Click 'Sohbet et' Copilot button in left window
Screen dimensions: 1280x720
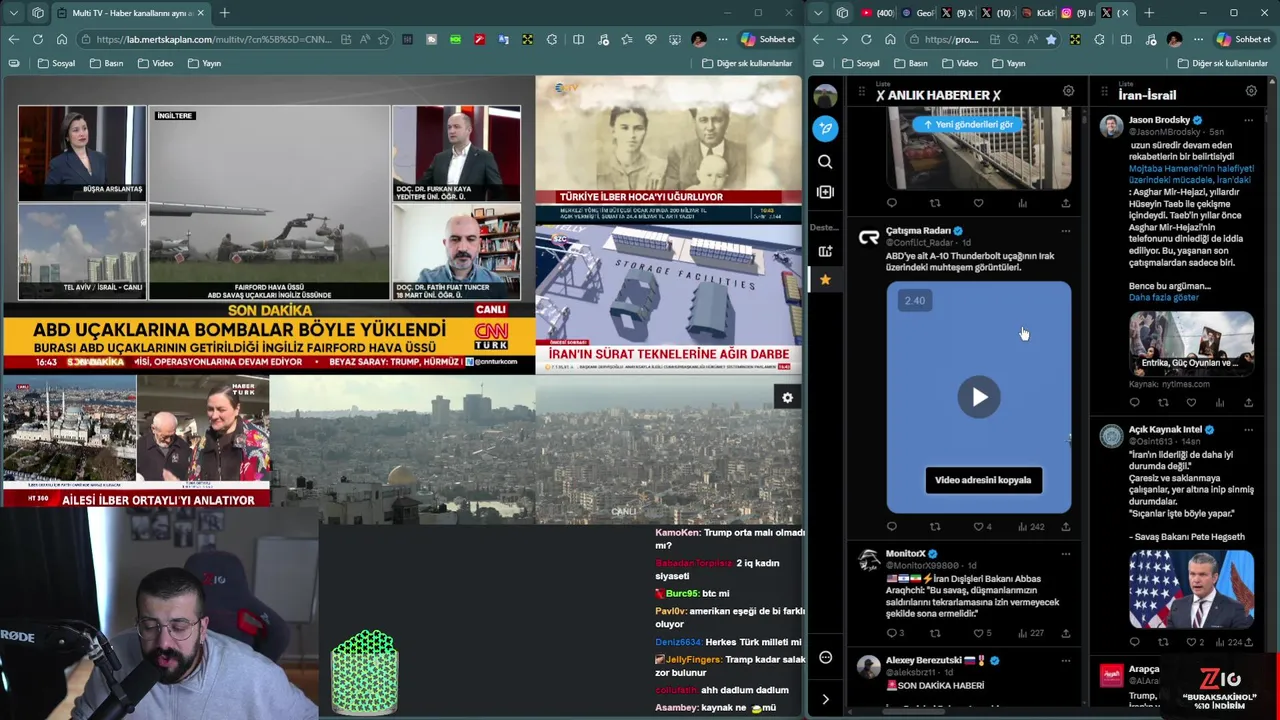coord(768,39)
